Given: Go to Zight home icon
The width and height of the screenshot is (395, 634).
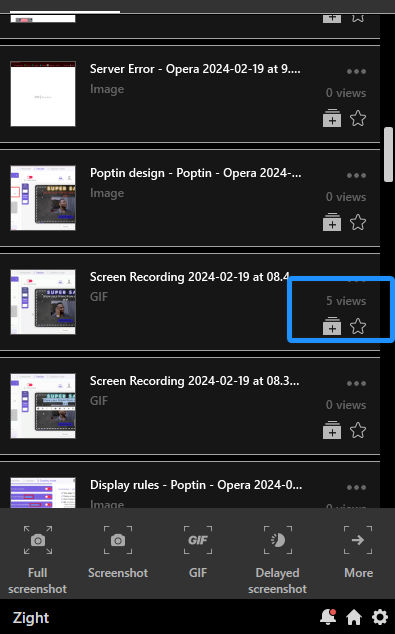Looking at the screenshot, I should 354,617.
